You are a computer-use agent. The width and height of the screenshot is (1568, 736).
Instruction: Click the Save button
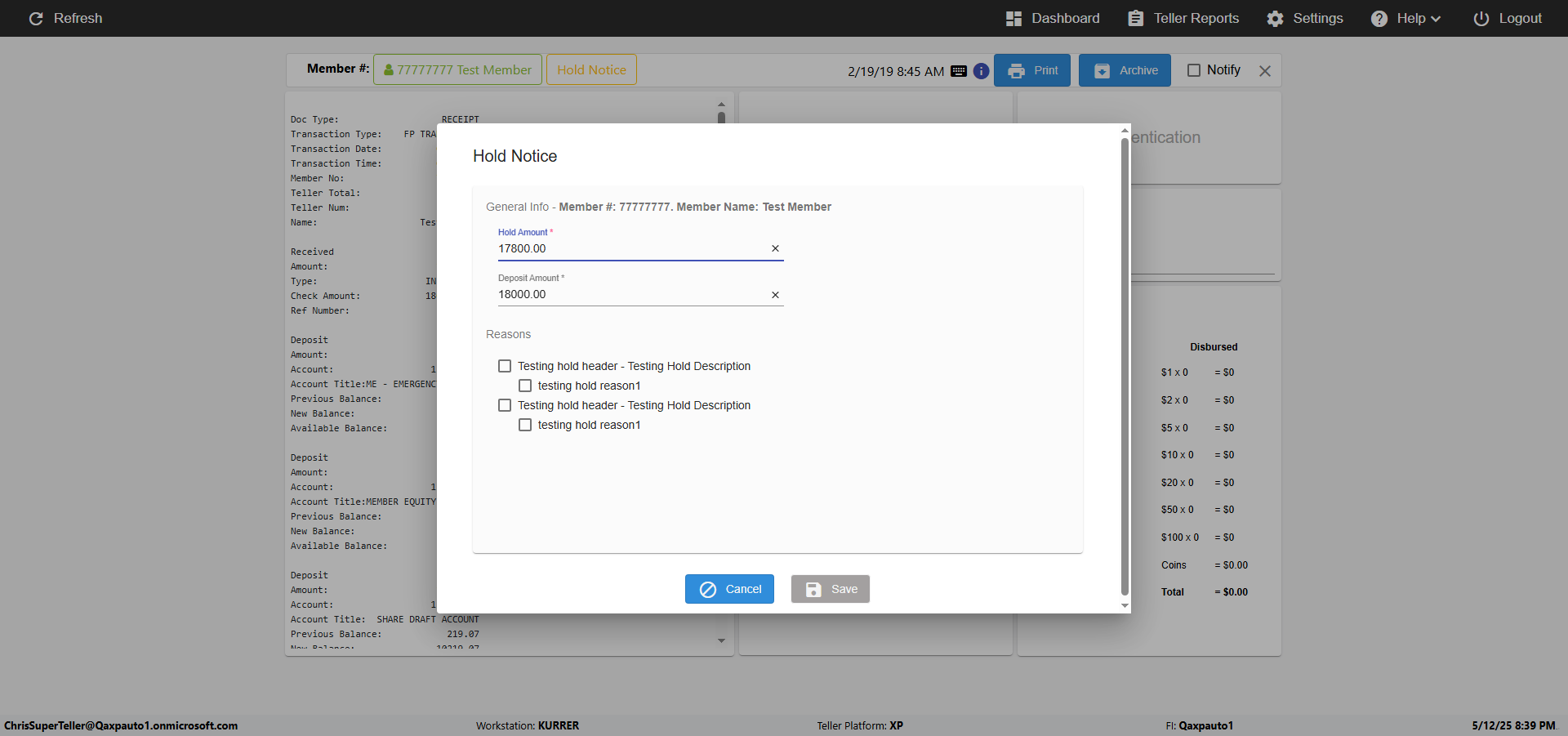pos(830,589)
